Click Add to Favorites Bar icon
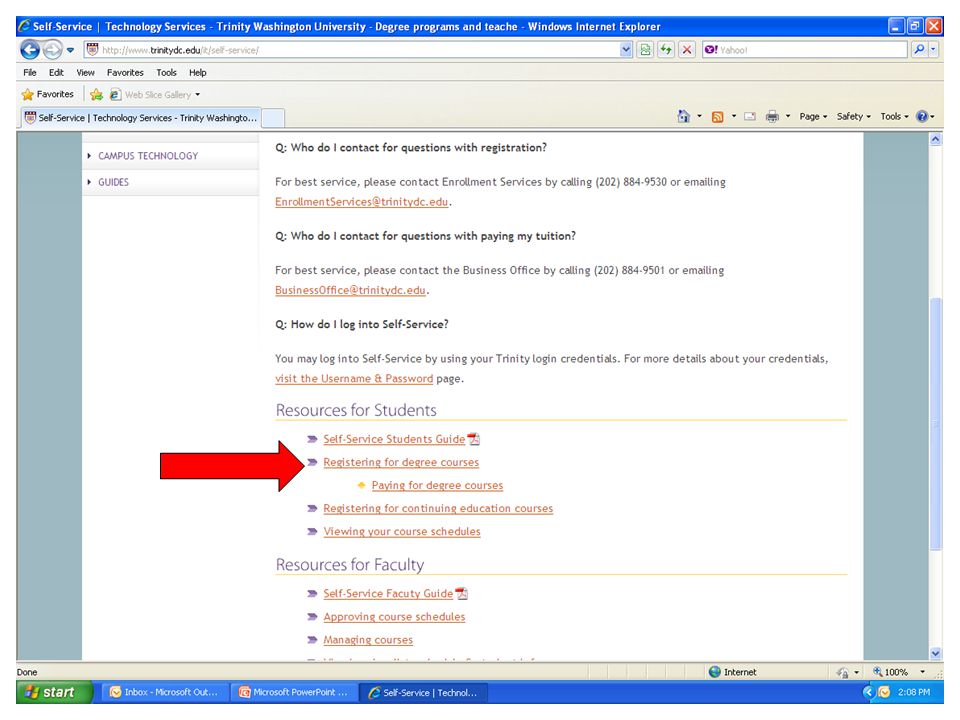Screen dimensions: 960x720 [x=96, y=94]
